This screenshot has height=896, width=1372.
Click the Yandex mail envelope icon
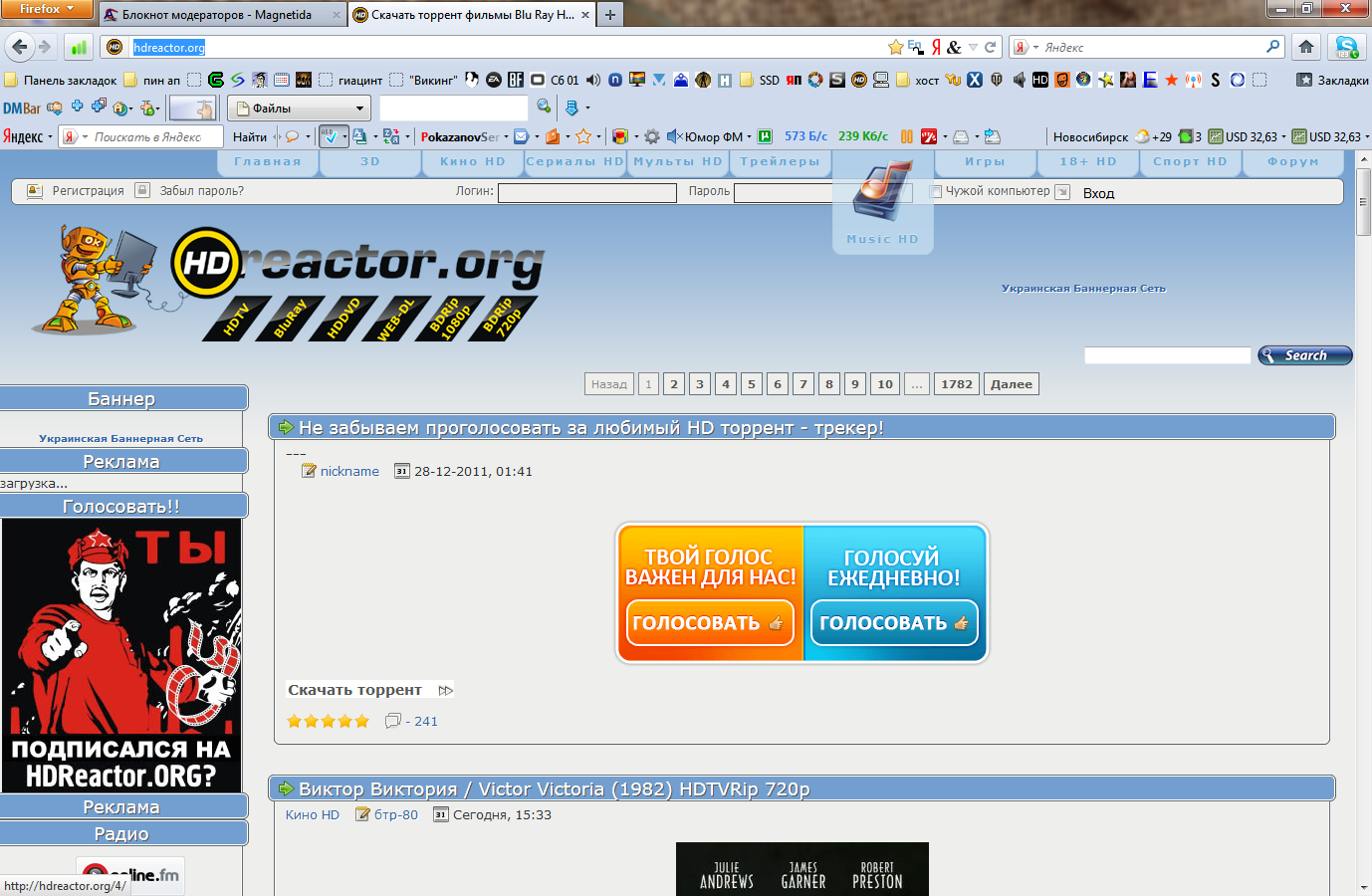click(521, 136)
